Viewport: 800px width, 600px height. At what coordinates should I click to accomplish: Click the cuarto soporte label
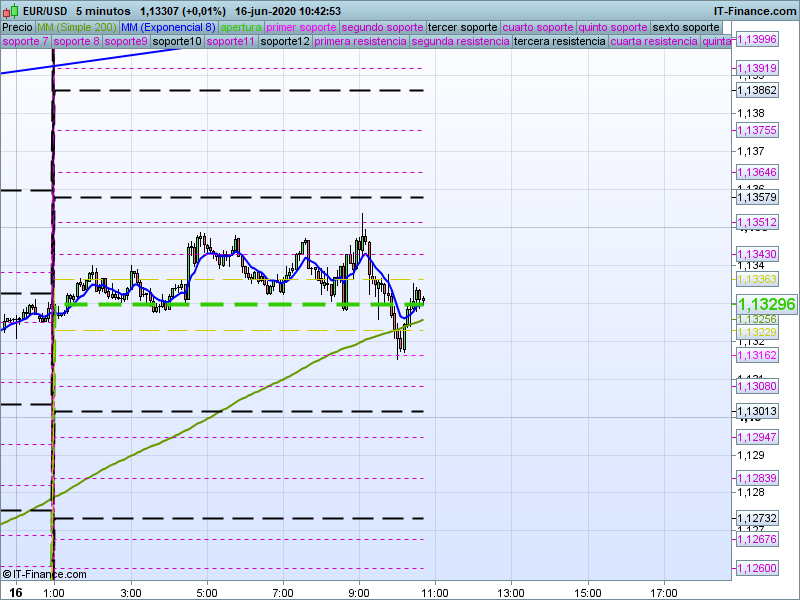[538, 27]
